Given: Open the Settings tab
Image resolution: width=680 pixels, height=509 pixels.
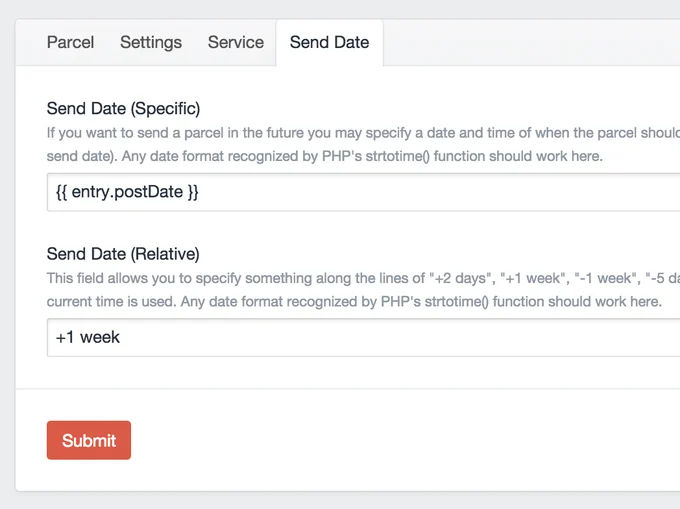Looking at the screenshot, I should [151, 42].
